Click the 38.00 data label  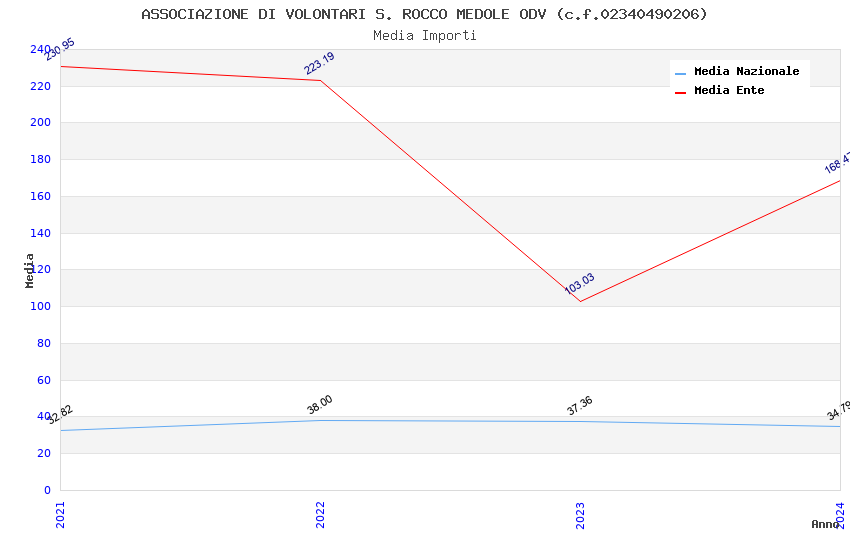tap(319, 405)
